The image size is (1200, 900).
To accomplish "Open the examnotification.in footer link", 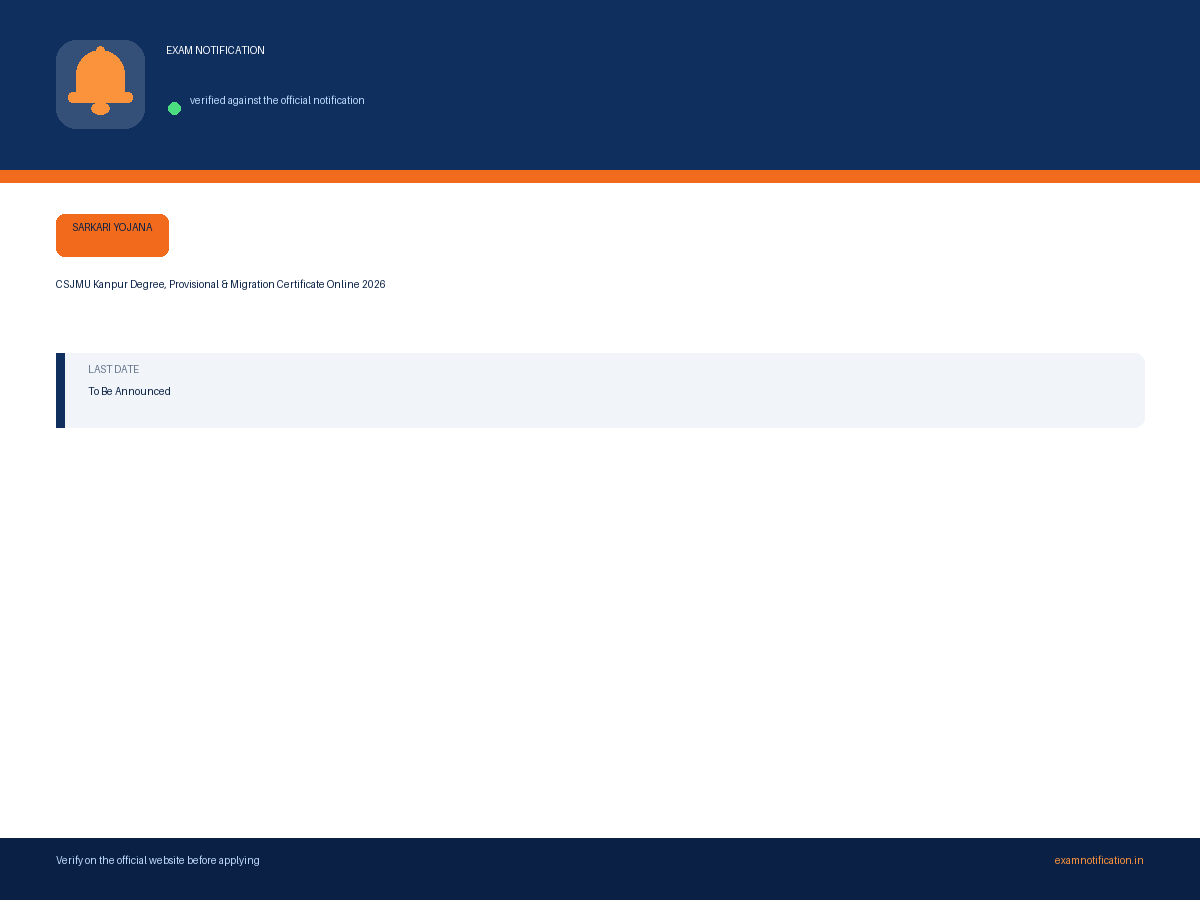I will coord(1098,860).
